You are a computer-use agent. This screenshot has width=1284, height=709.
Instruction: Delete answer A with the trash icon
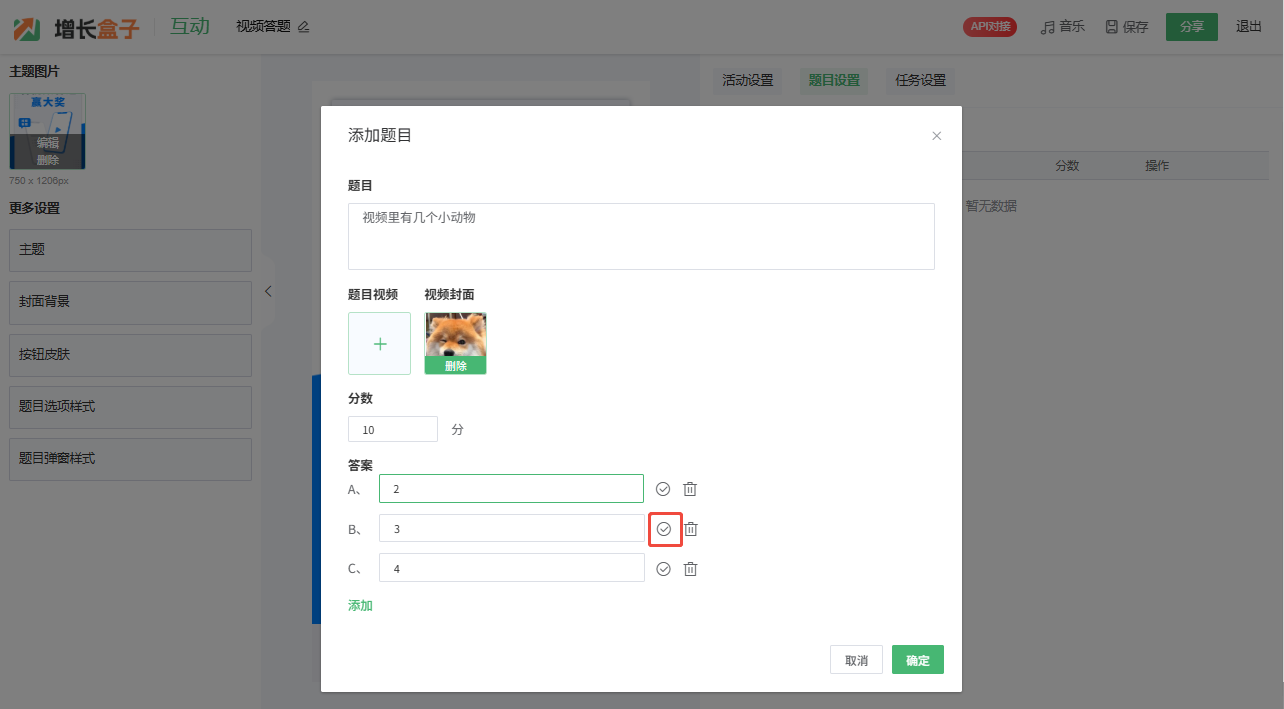pos(690,489)
